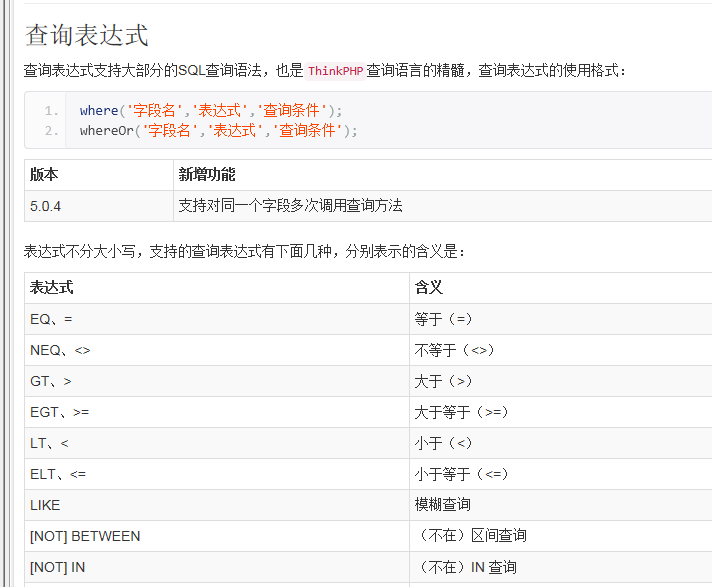This screenshot has height=587, width=712.
Task: Click the 含义 table header
Action: [429, 288]
